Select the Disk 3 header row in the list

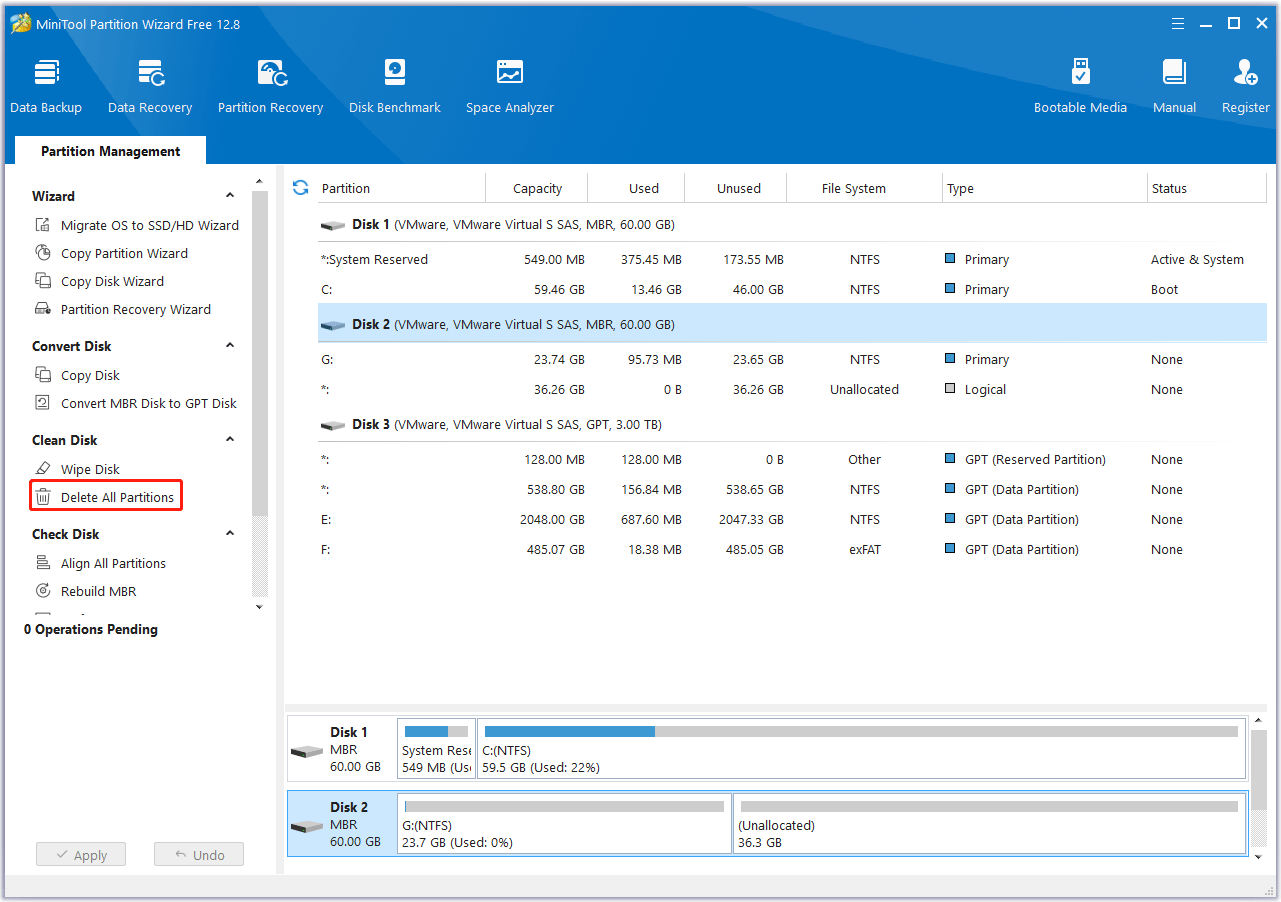(792, 425)
